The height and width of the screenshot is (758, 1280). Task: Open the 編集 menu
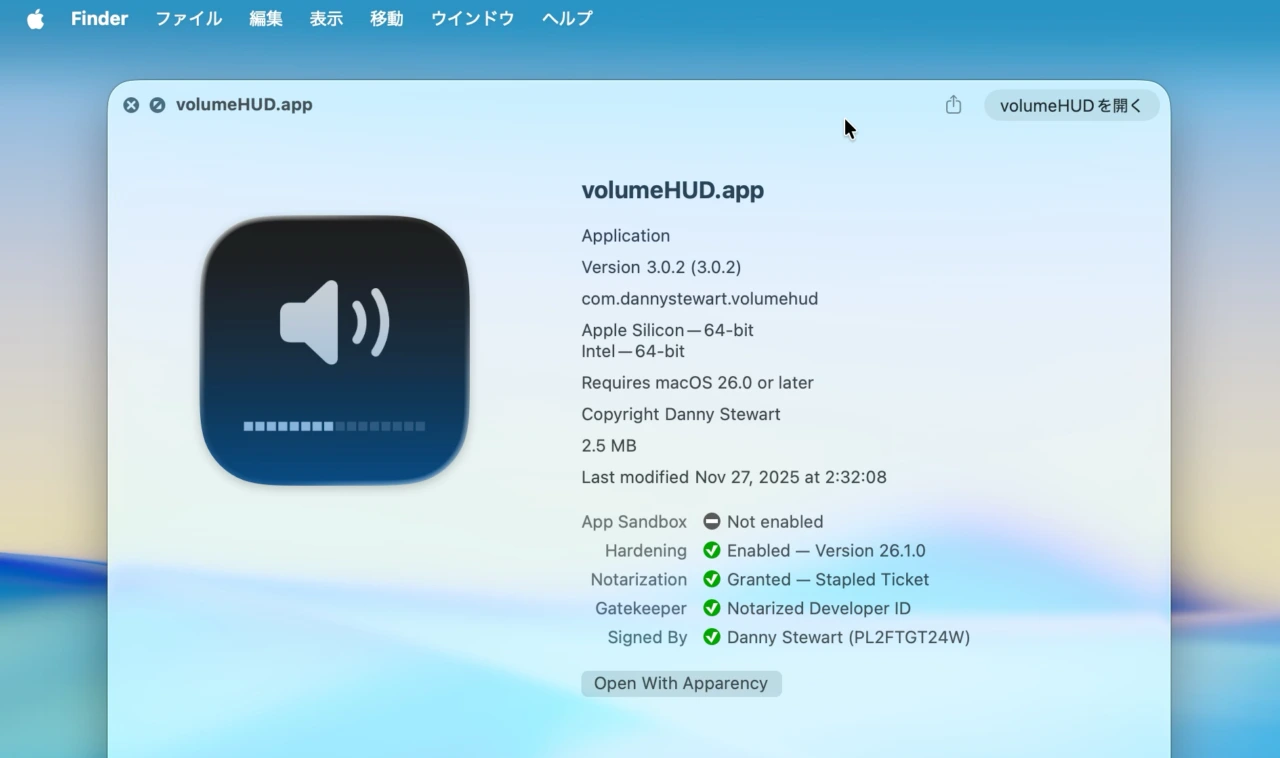265,17
